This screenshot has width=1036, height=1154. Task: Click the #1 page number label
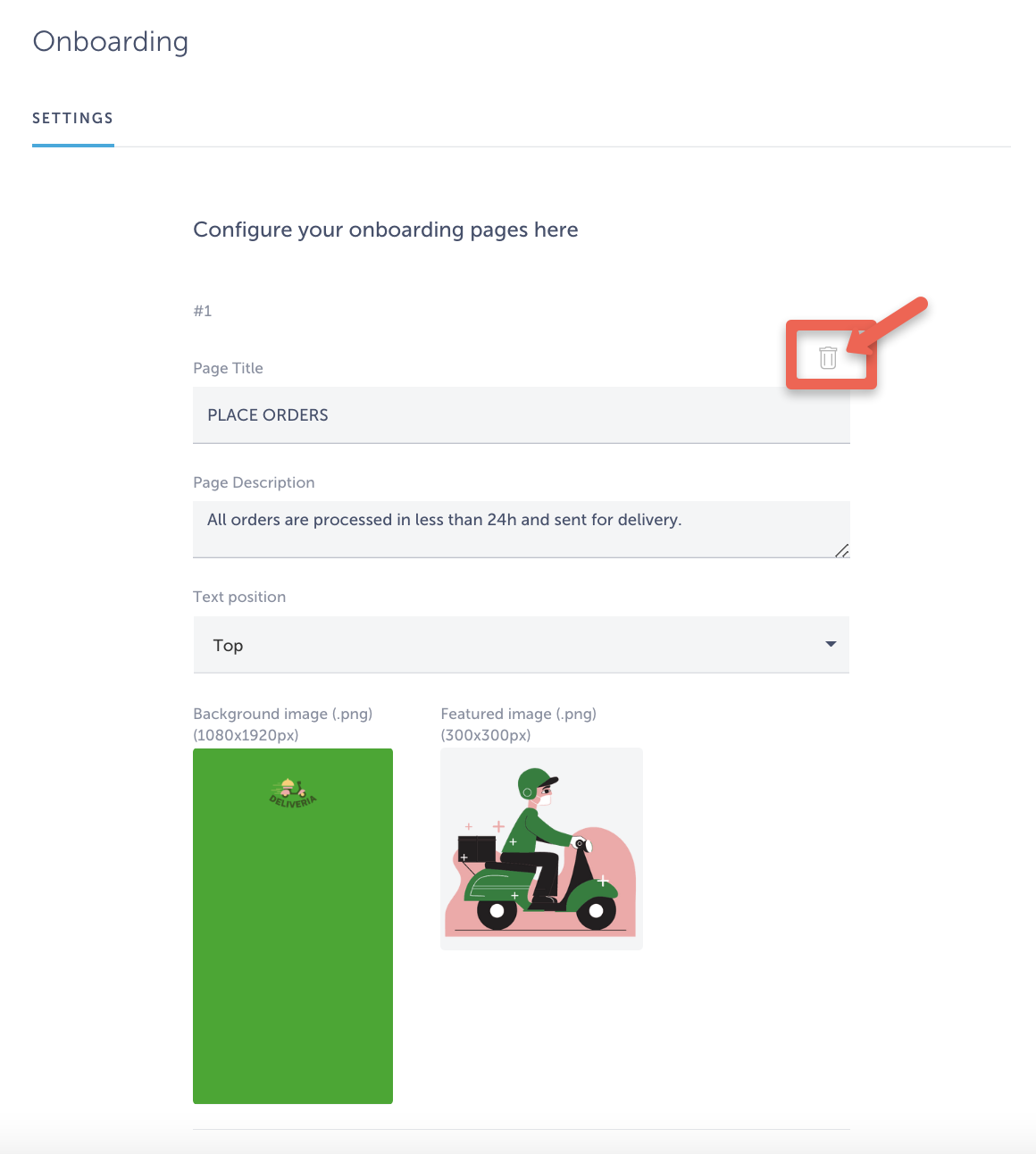pyautogui.click(x=203, y=311)
